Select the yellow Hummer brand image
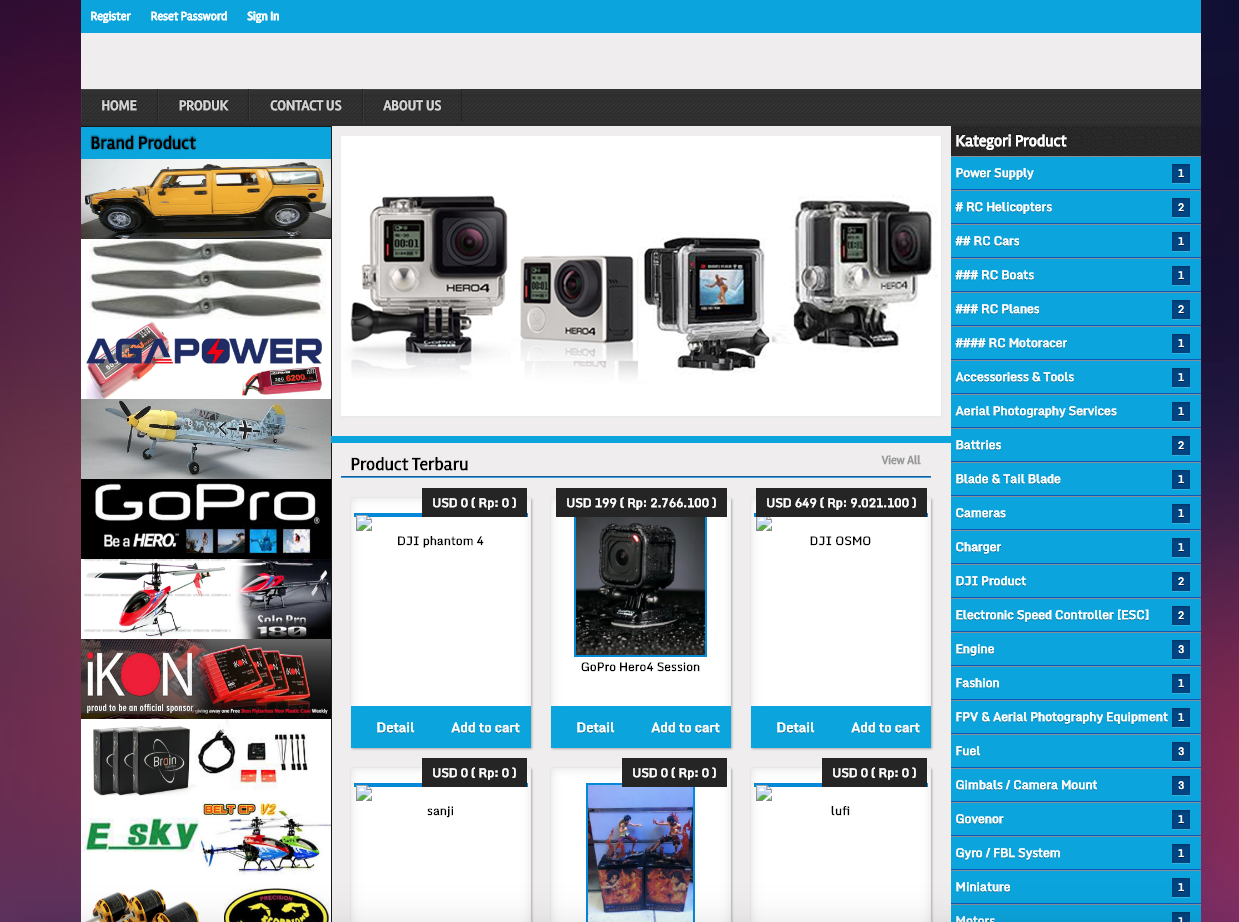The height and width of the screenshot is (922, 1239). point(206,198)
